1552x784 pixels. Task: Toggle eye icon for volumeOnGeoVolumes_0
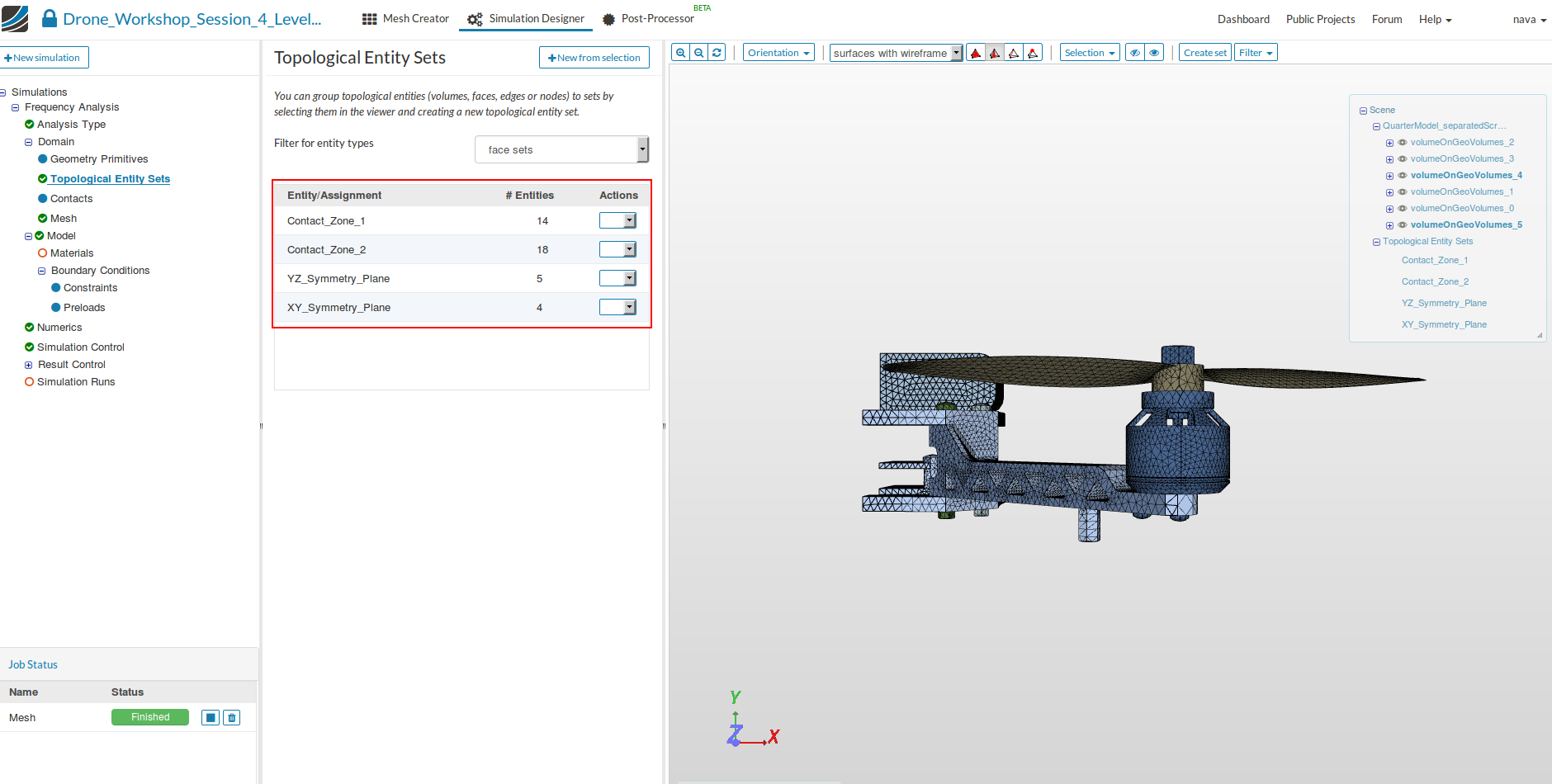pos(1402,209)
